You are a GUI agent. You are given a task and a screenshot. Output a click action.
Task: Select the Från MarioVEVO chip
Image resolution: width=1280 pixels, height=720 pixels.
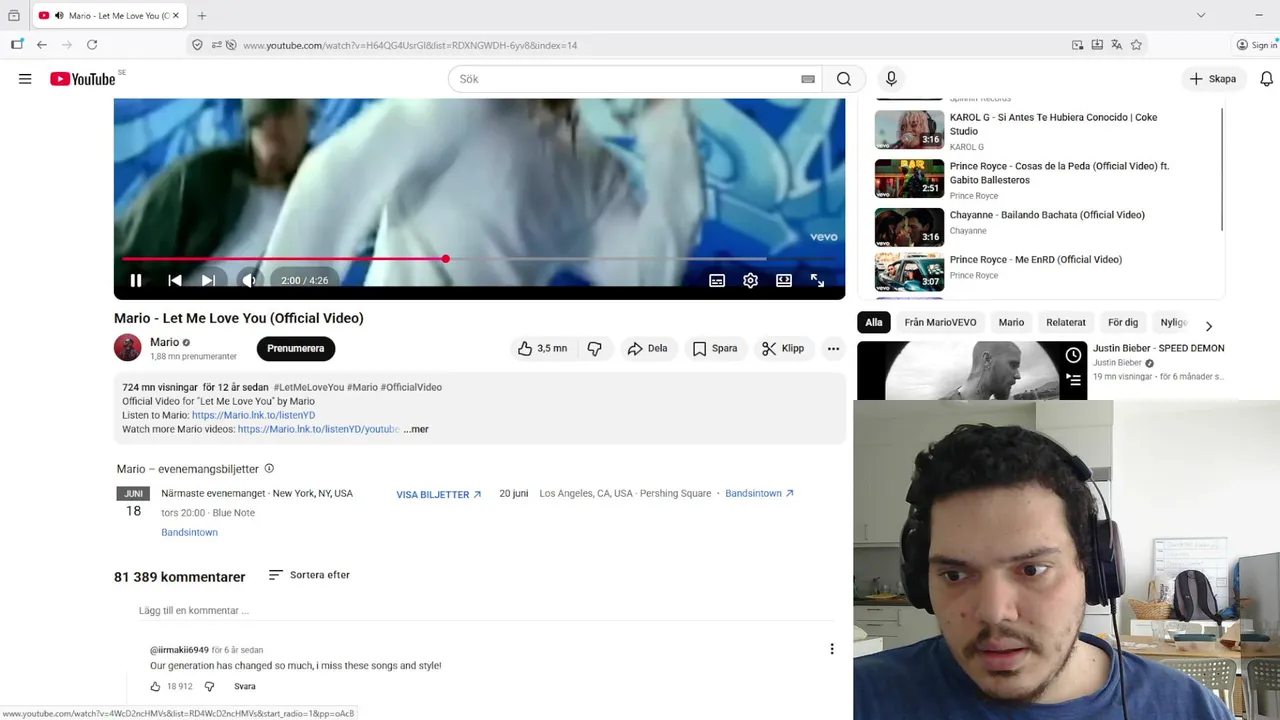[940, 322]
